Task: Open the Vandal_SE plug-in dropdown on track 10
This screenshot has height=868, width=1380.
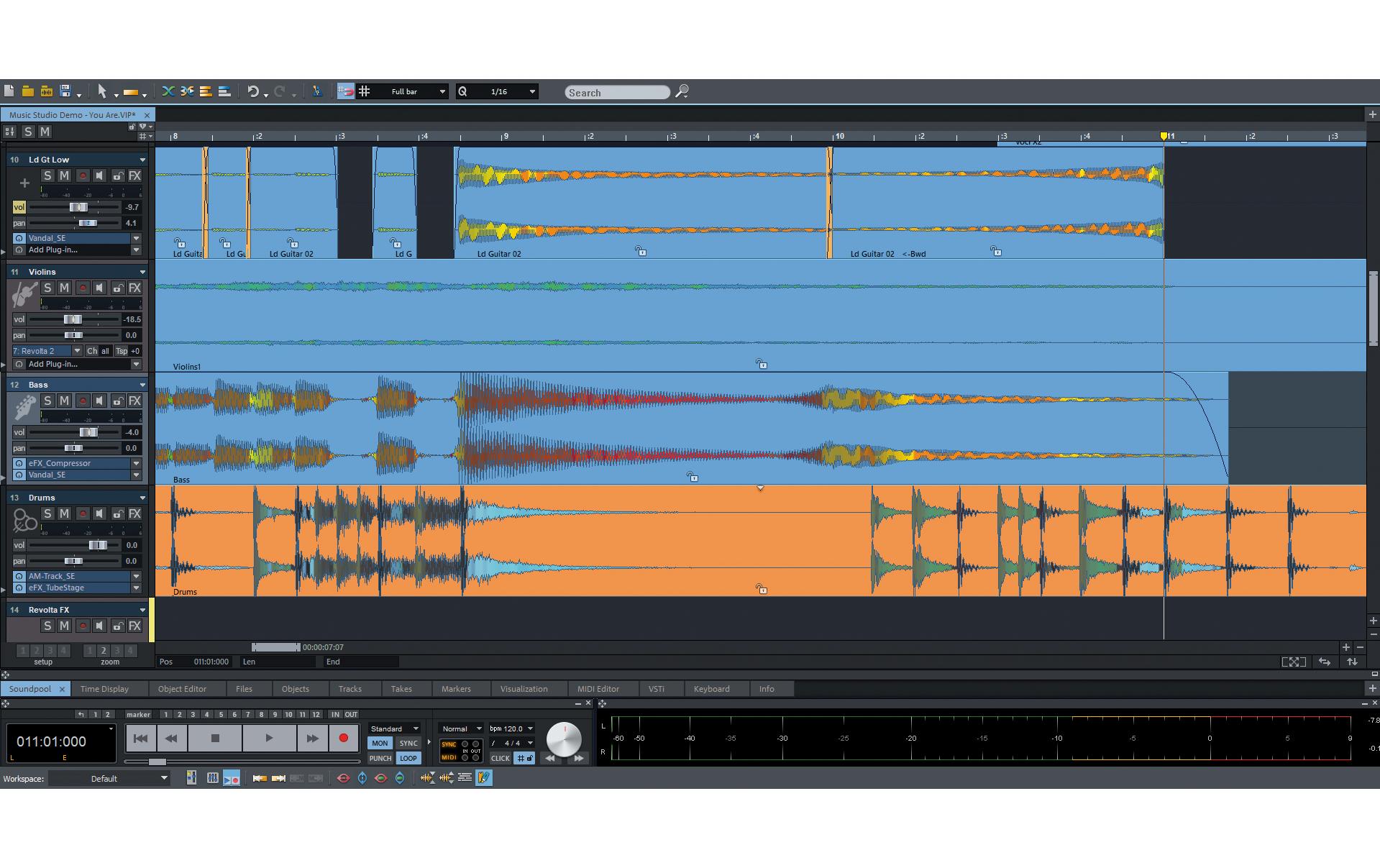Action: point(136,238)
